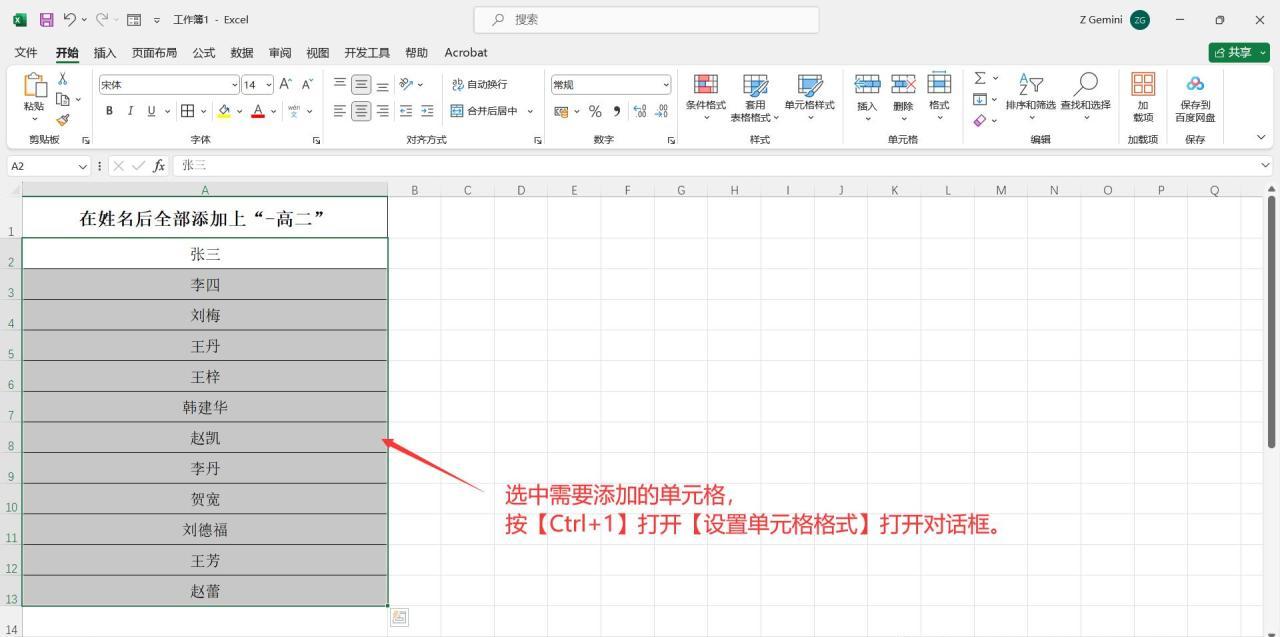
Task: Expand 合并后居中 dropdown arrow
Action: point(530,111)
